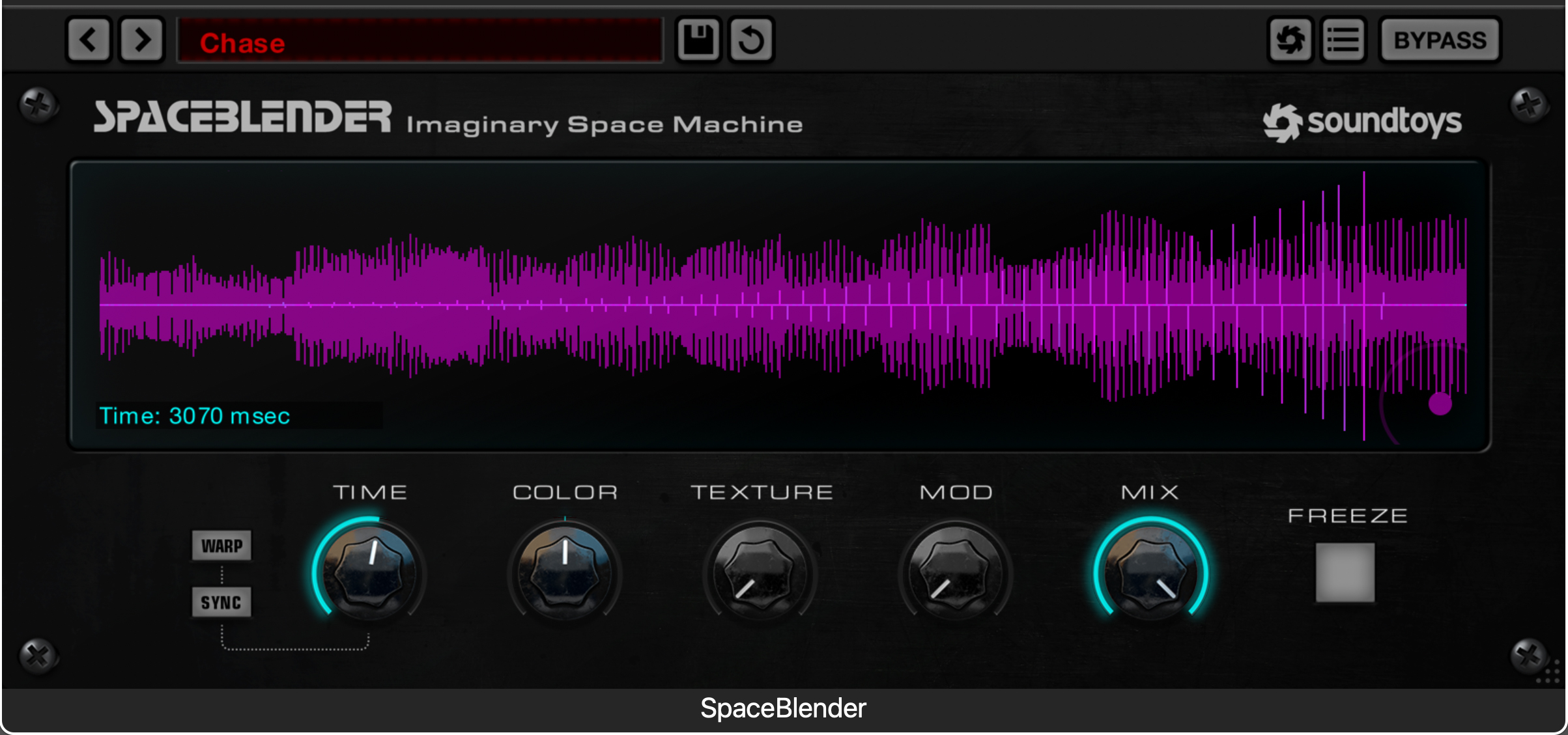Click the TIME knob
The width and height of the screenshot is (1568, 735).
click(369, 573)
